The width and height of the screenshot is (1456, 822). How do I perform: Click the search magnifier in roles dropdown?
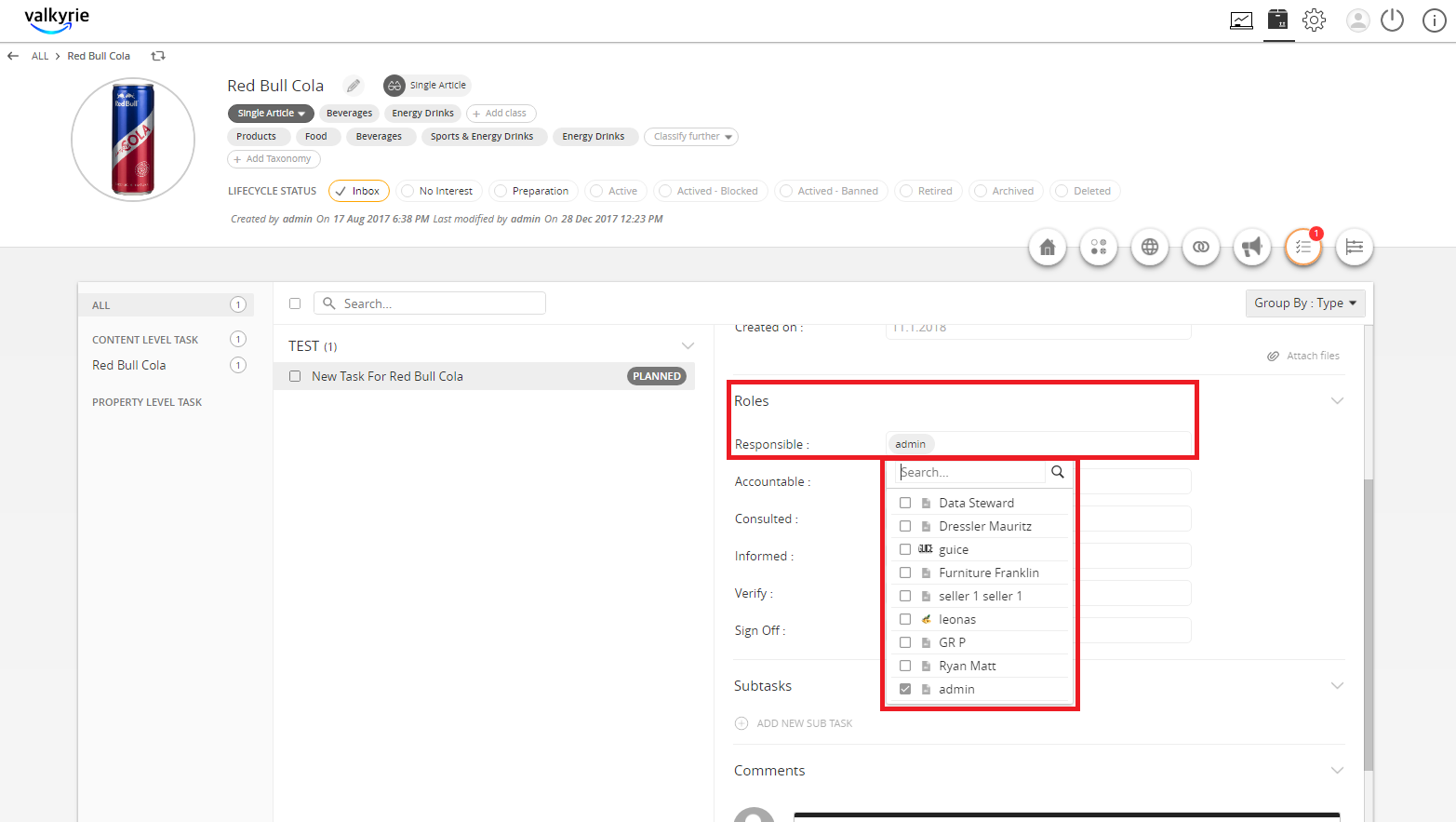pyautogui.click(x=1058, y=472)
